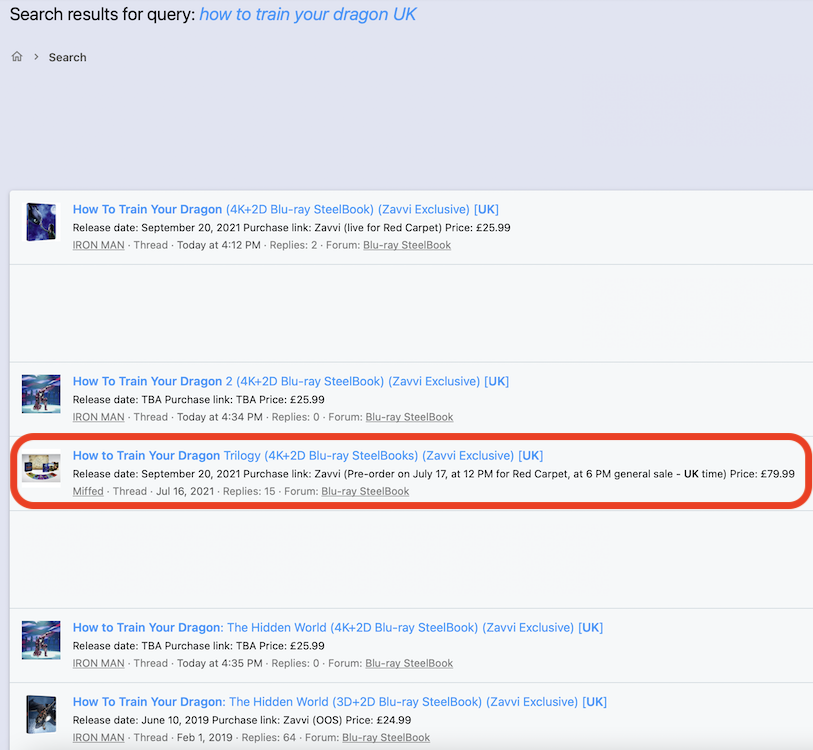Click the search query 'how to train your dragon UK'

click(307, 15)
